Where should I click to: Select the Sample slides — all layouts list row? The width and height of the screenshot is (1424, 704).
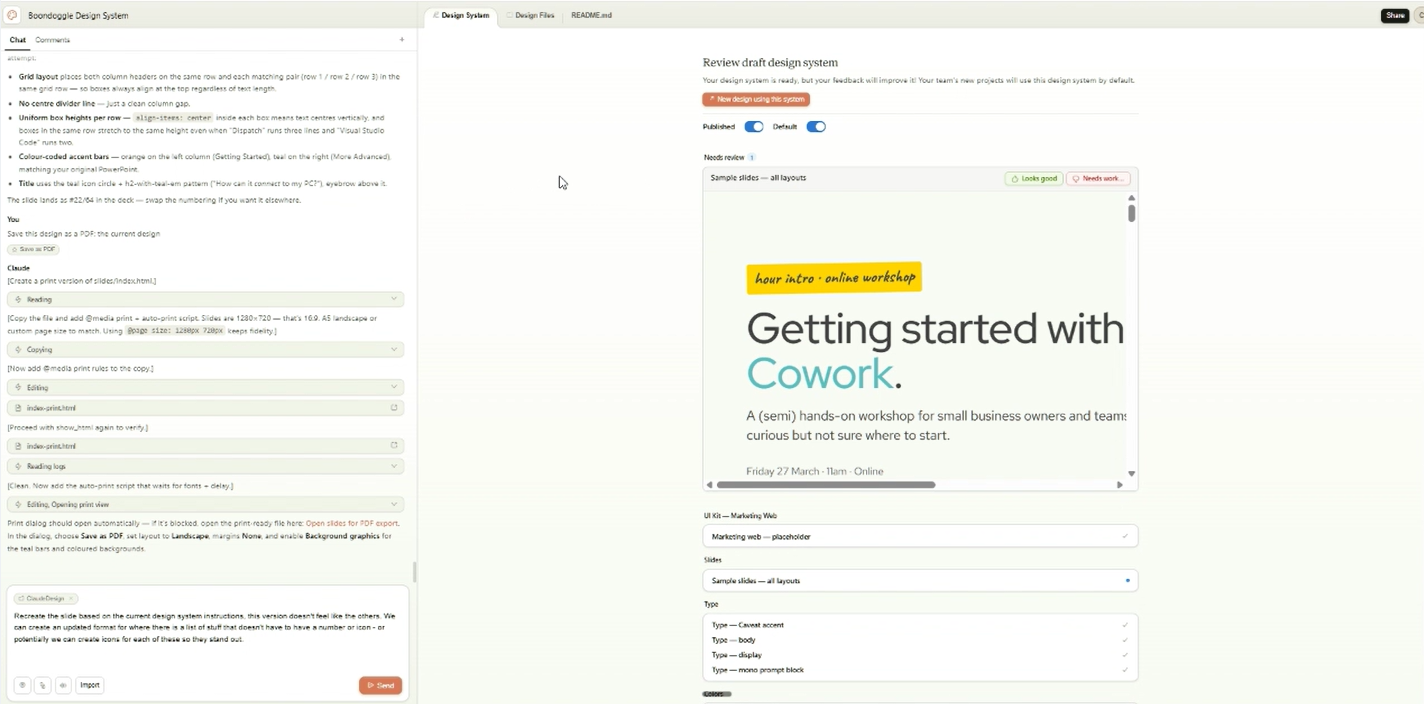(920, 581)
